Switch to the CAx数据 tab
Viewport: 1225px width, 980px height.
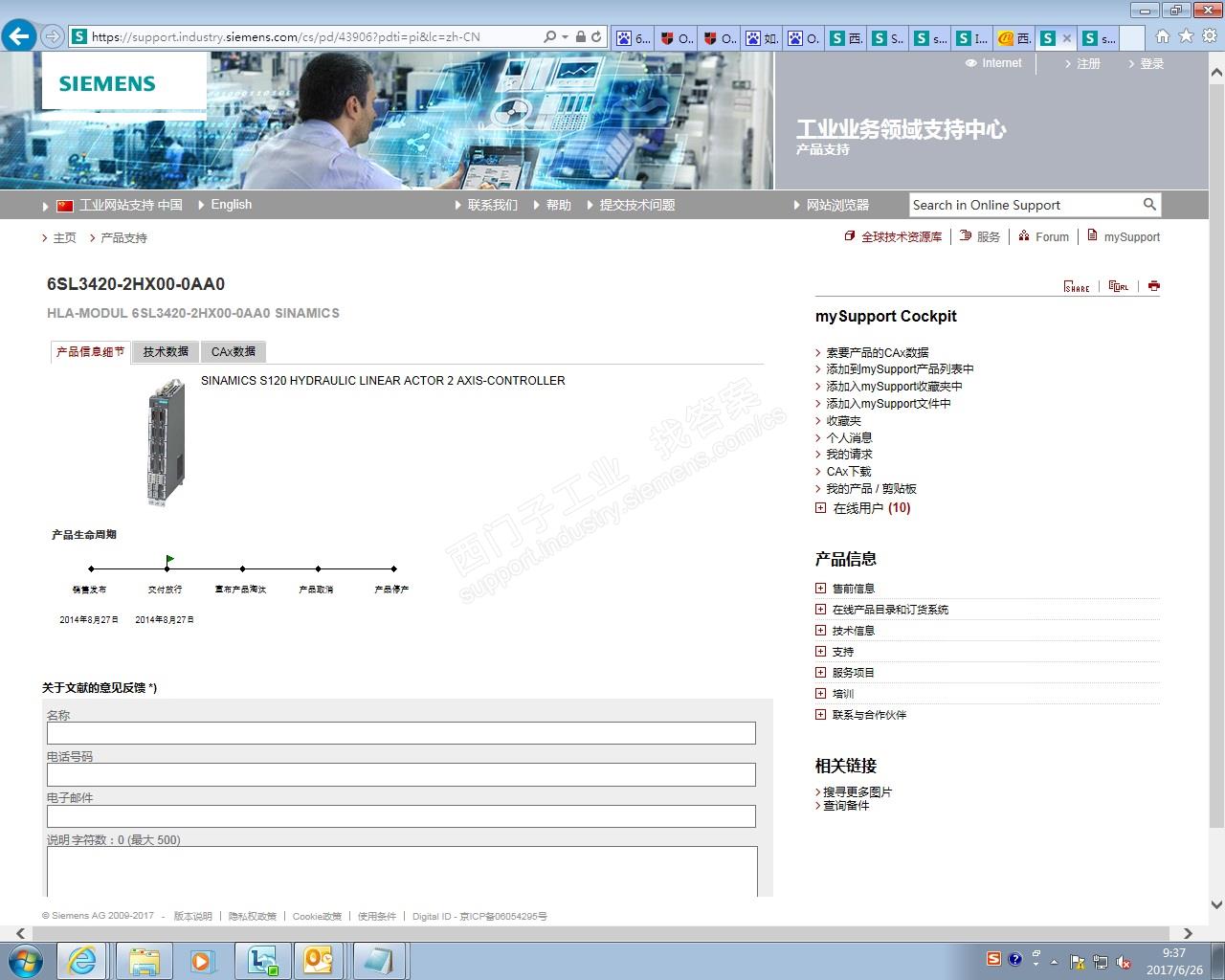[x=234, y=352]
